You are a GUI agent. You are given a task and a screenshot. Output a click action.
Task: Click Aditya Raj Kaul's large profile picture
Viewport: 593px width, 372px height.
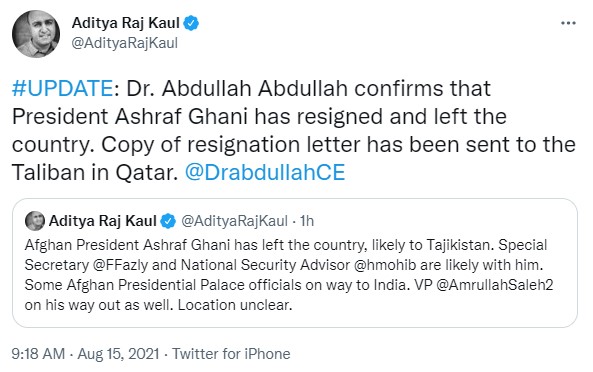[36, 34]
